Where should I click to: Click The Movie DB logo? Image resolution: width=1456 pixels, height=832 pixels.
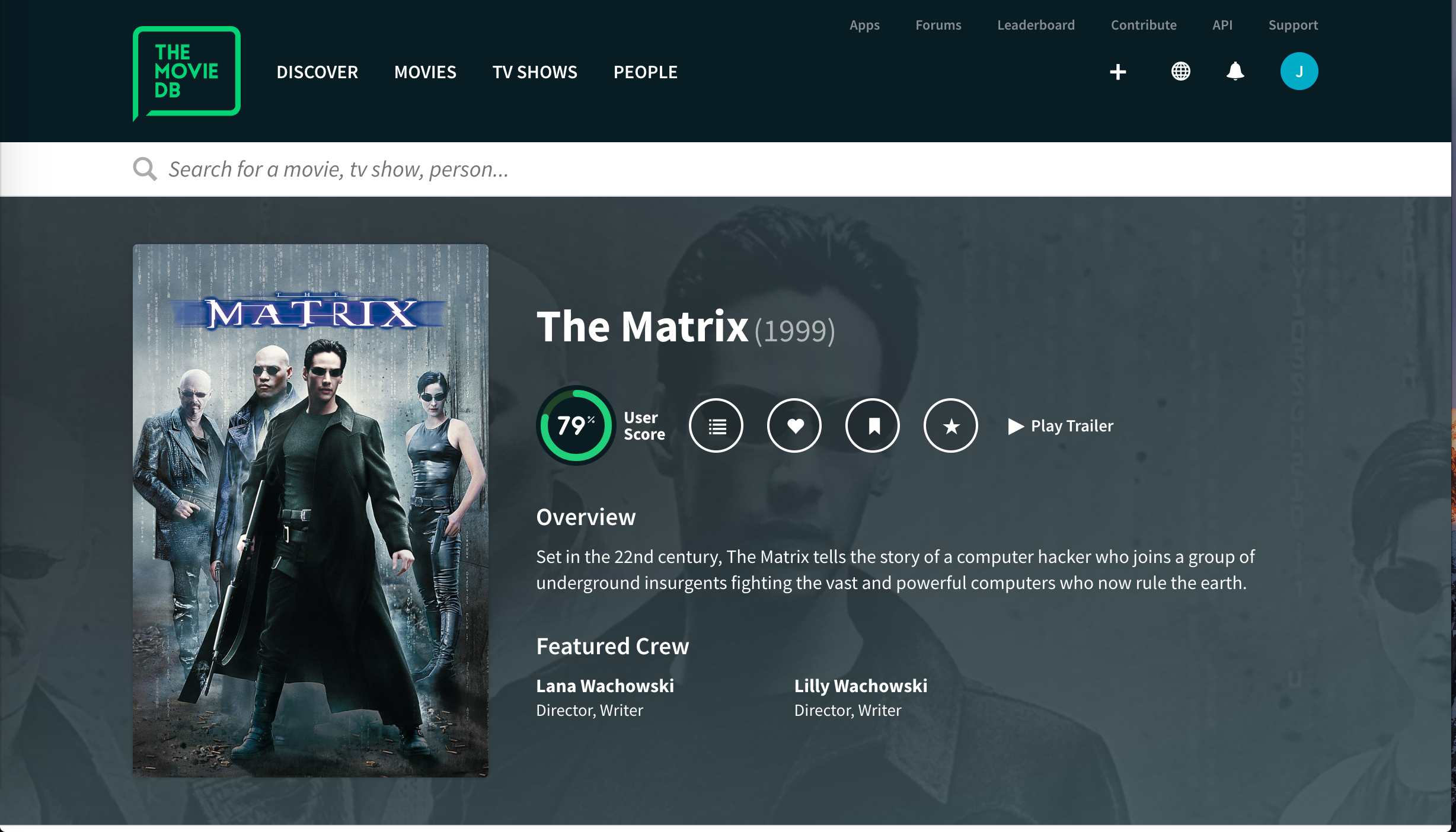point(186,72)
